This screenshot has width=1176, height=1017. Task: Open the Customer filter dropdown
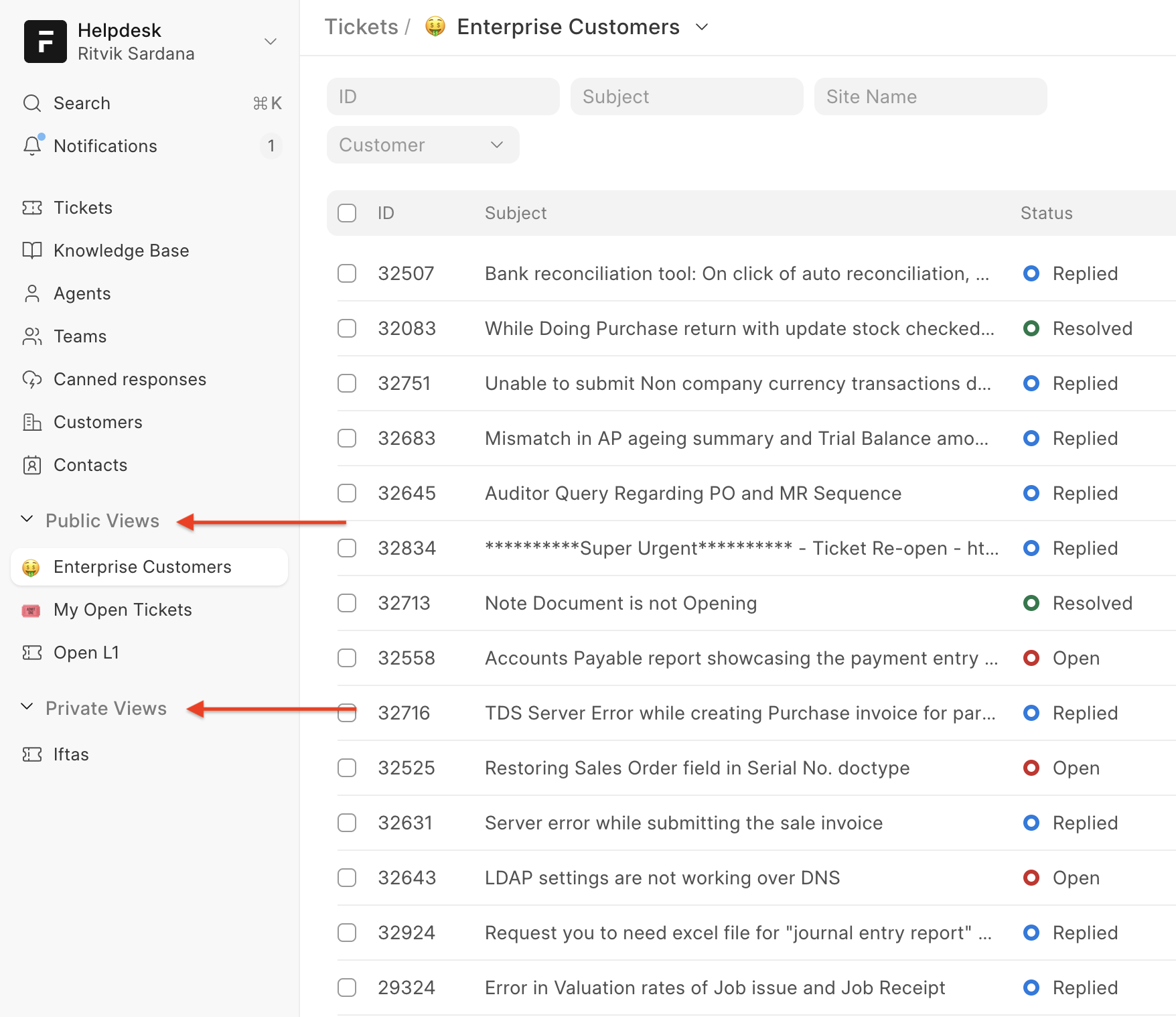click(x=423, y=145)
